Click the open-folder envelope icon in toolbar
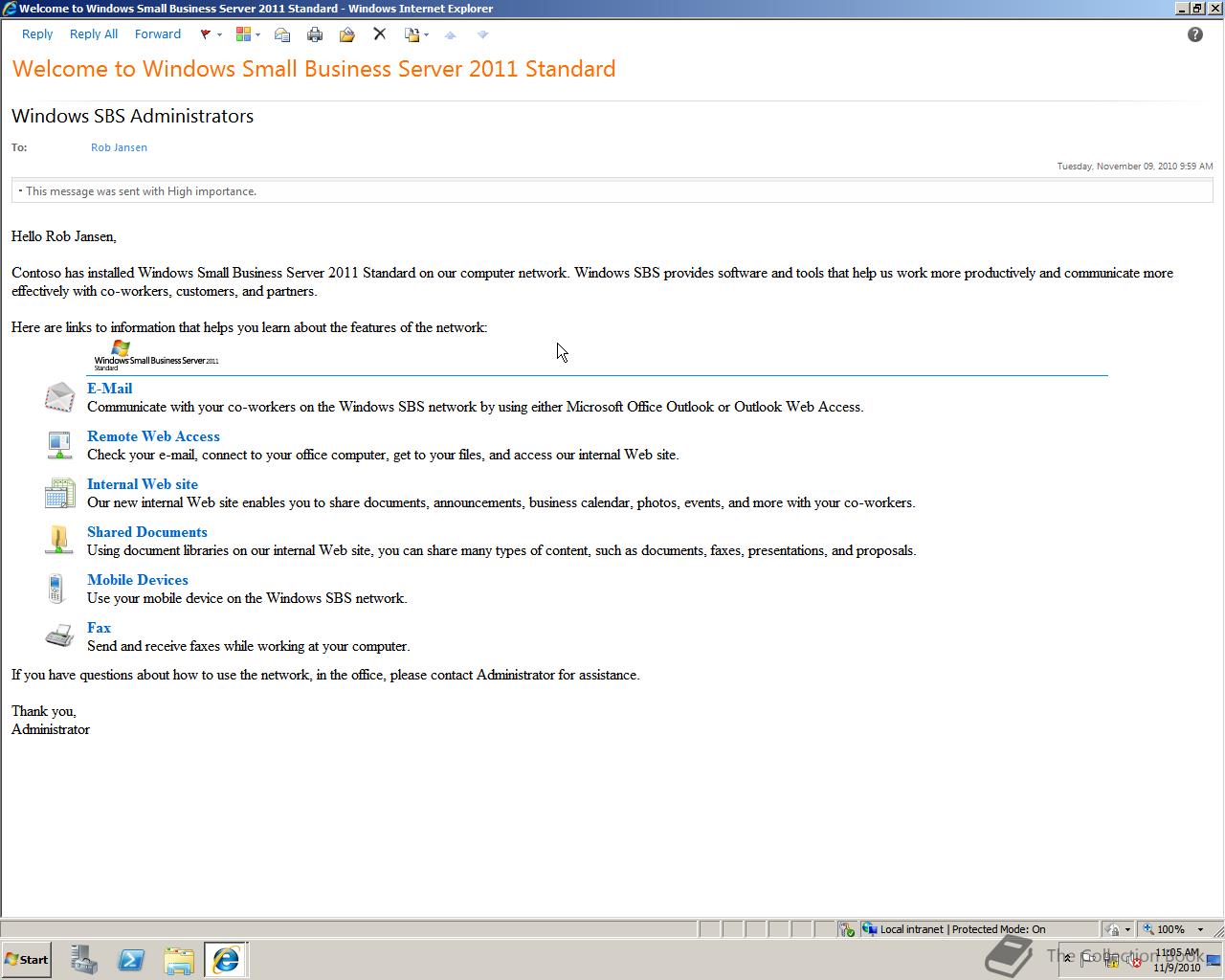This screenshot has height=980, width=1225. (346, 34)
